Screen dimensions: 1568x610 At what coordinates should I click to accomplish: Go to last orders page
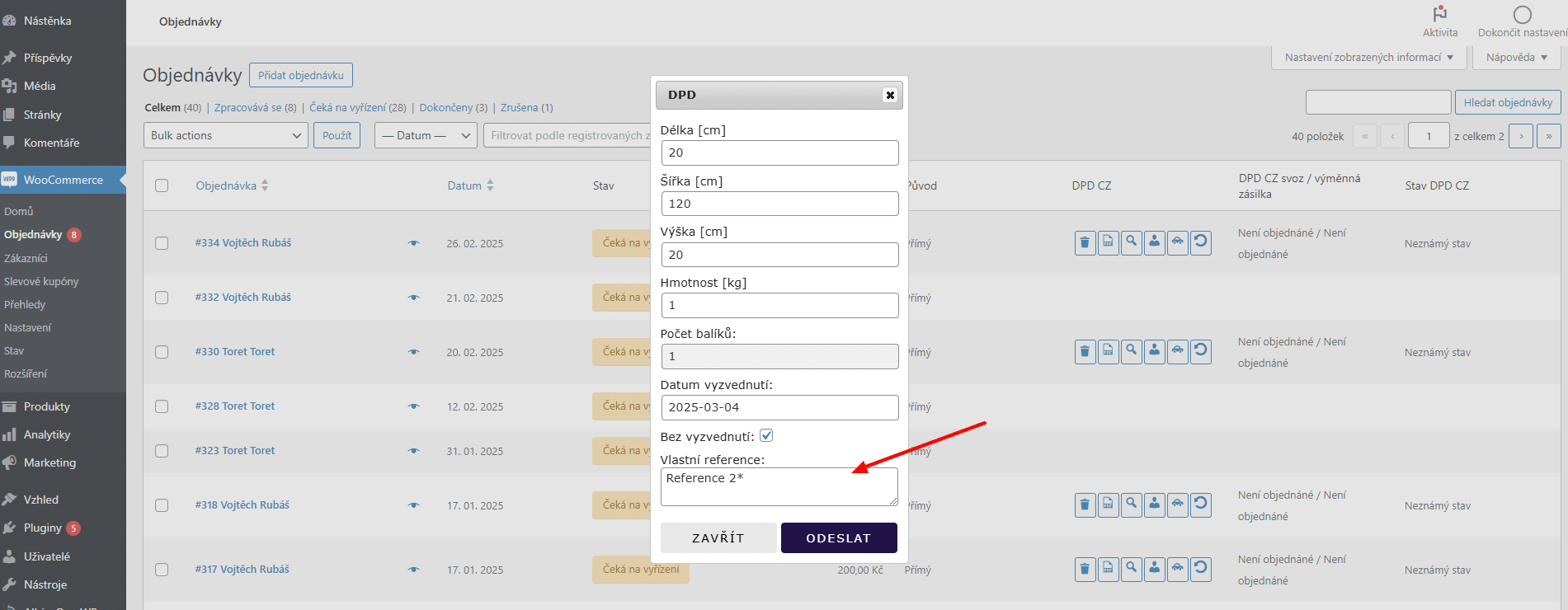point(1549,136)
